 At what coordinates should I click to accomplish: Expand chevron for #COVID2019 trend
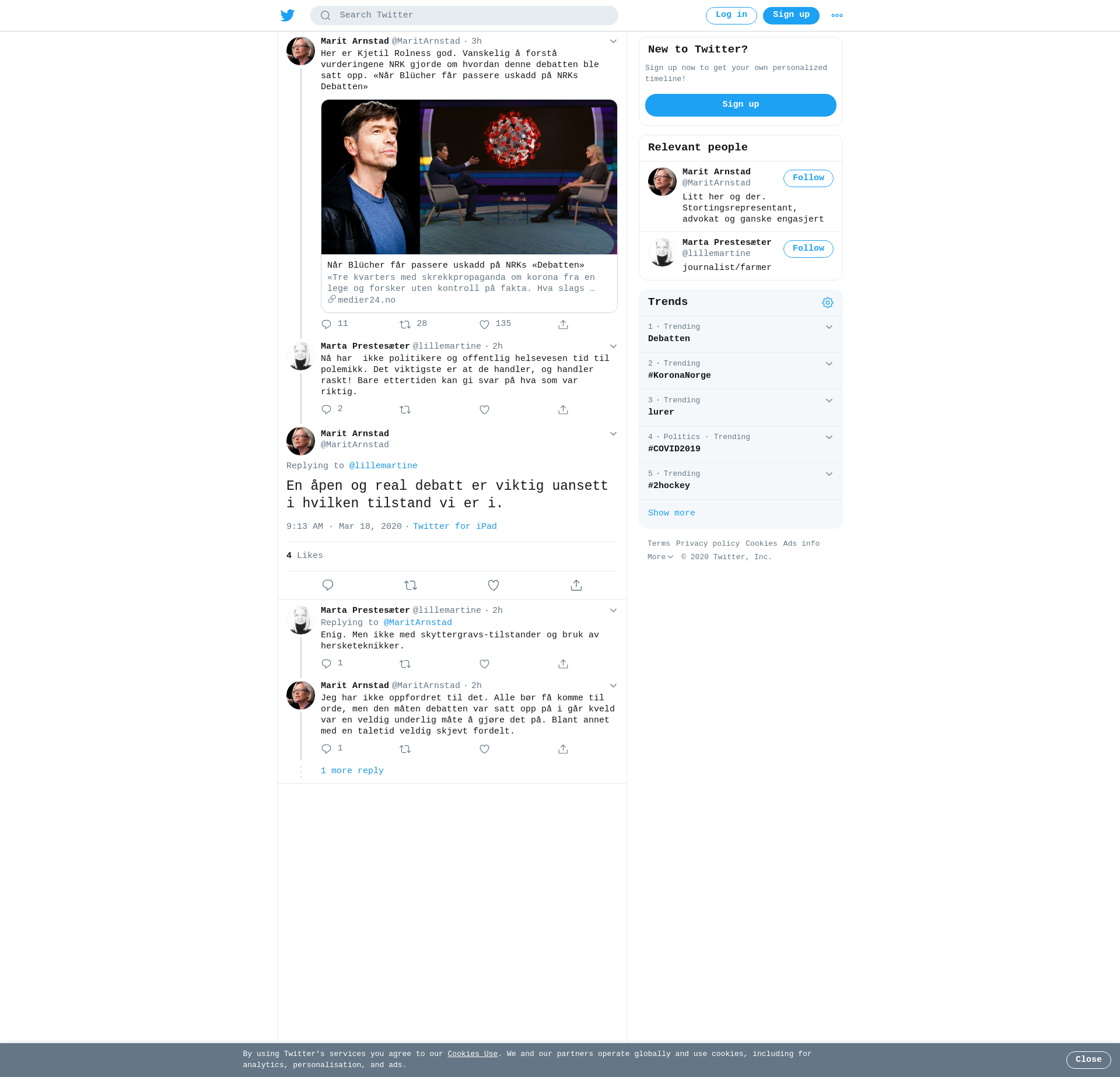(x=829, y=437)
